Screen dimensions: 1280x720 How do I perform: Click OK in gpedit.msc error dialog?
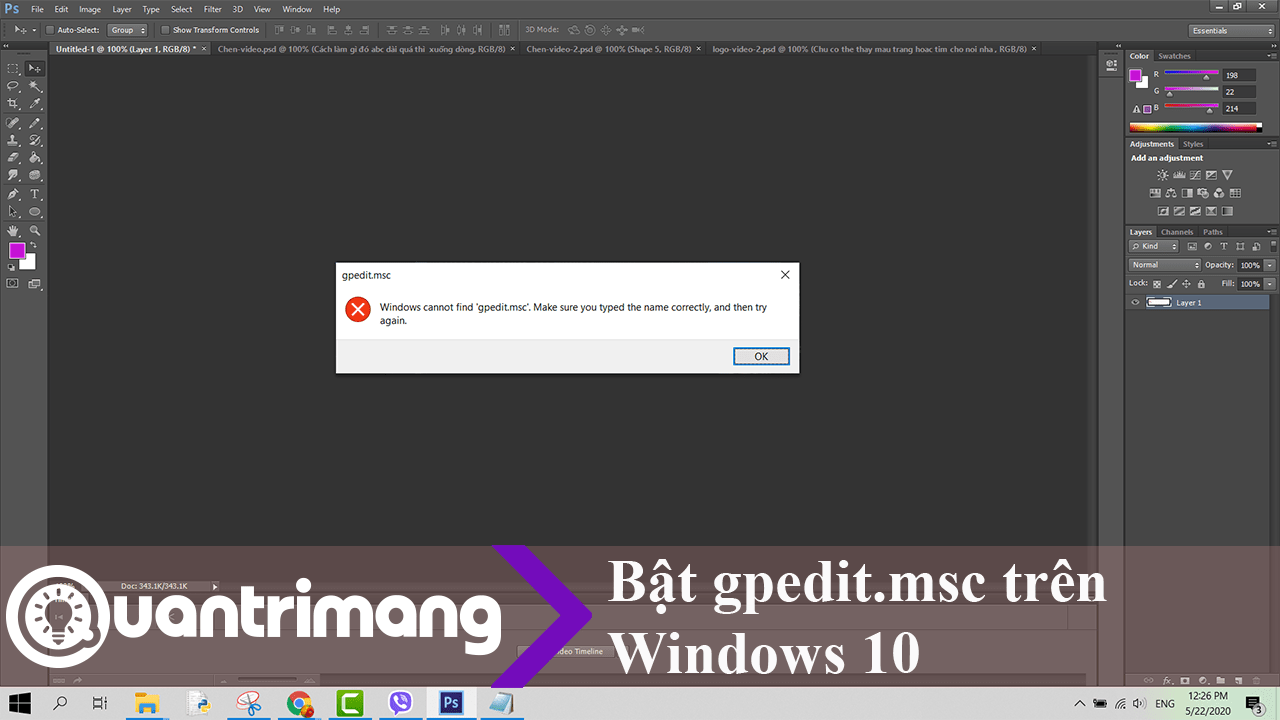point(761,356)
